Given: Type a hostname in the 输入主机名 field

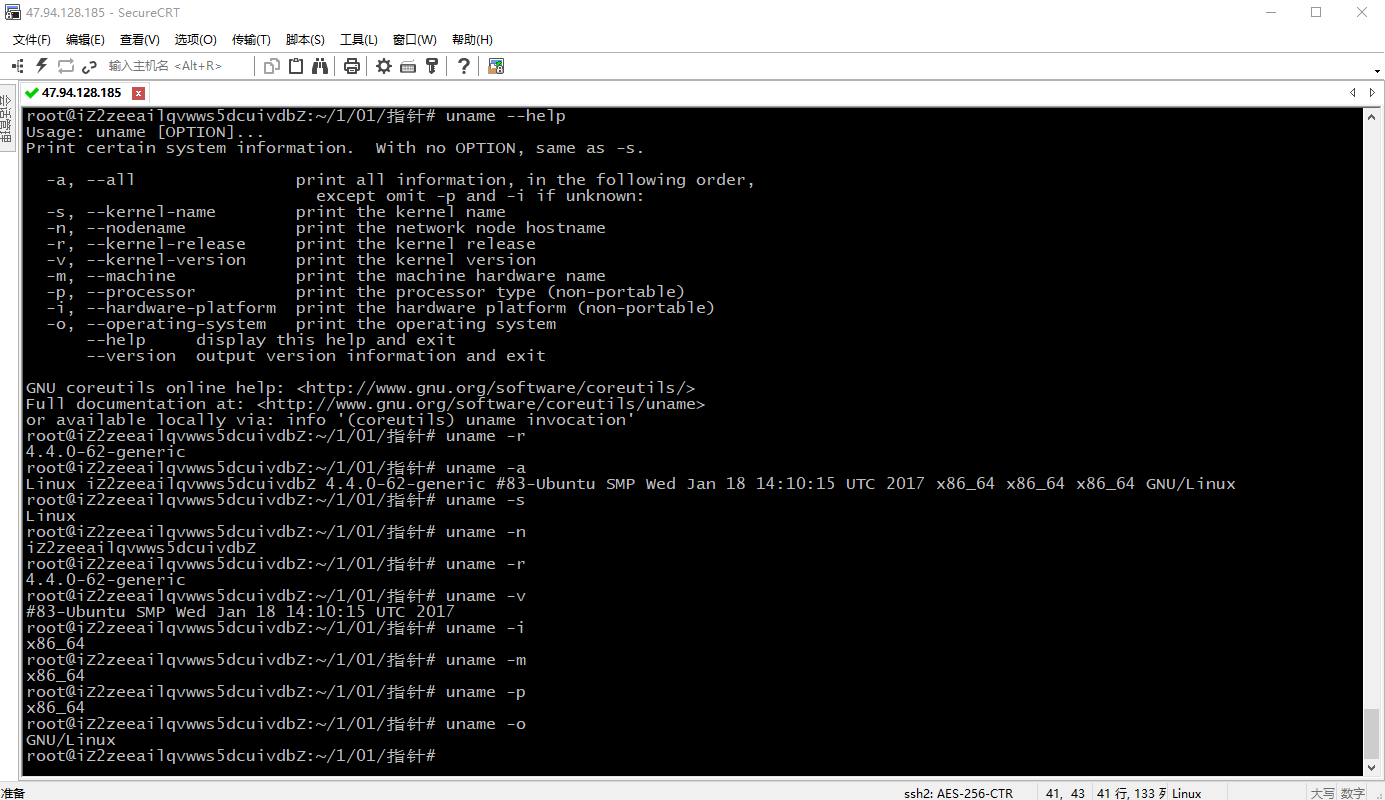Looking at the screenshot, I should coord(180,66).
